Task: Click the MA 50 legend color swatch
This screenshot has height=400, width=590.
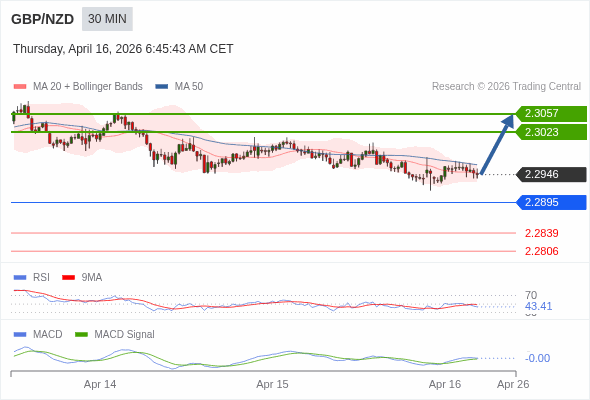Action: [162, 87]
